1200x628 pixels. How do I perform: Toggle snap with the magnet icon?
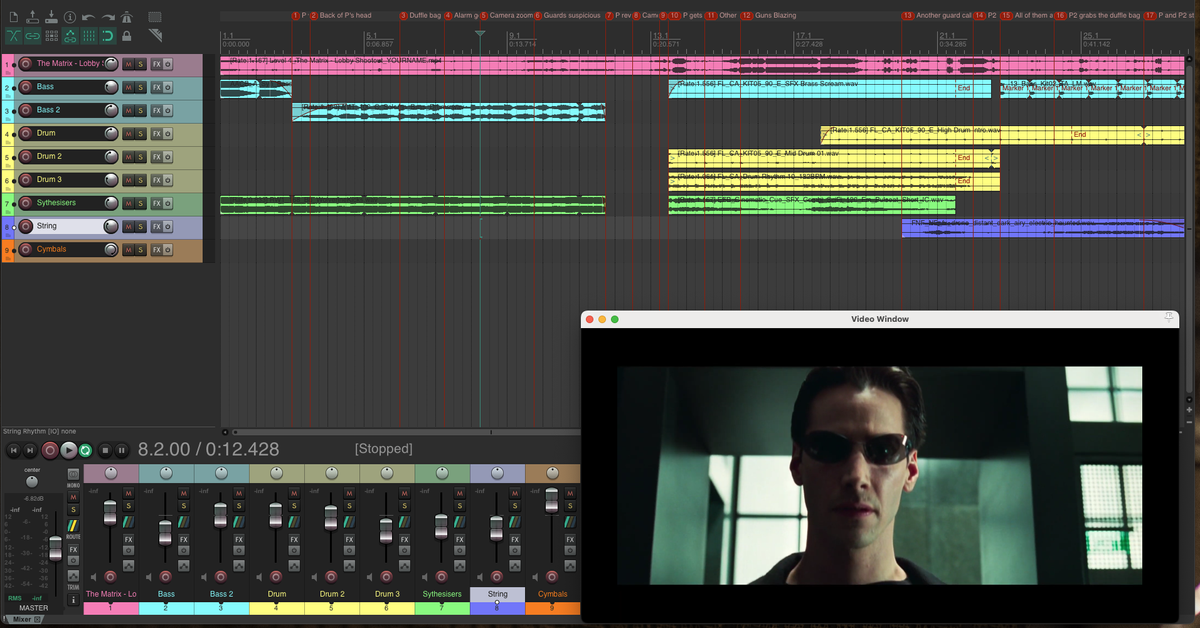[x=108, y=36]
